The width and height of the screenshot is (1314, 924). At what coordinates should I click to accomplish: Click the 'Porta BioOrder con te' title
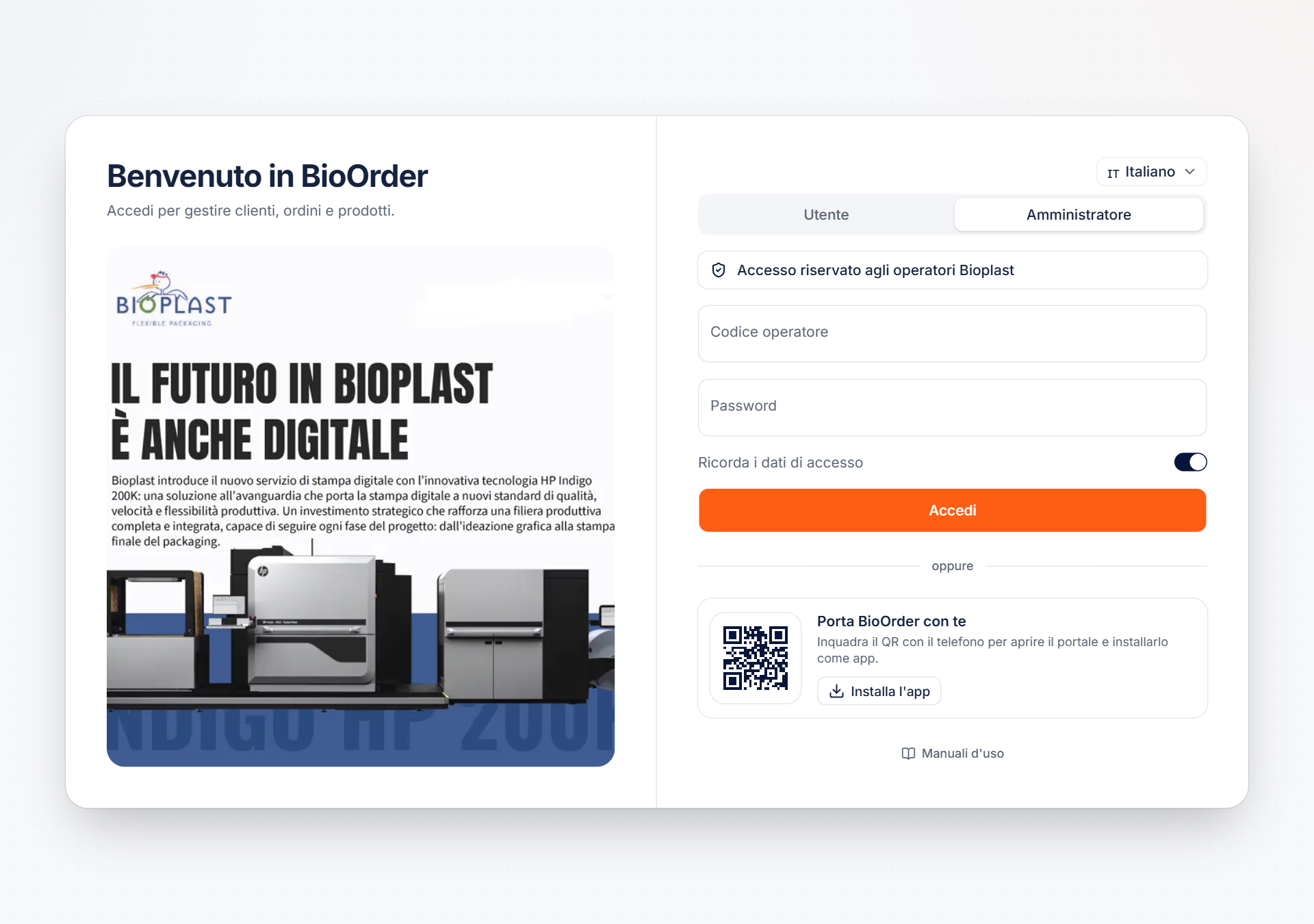[891, 621]
